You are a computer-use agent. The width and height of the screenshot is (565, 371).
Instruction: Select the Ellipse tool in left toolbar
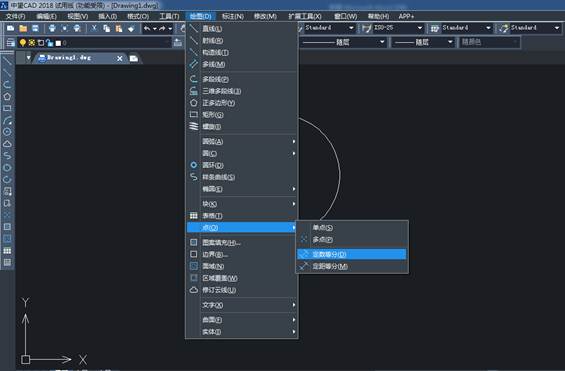[7, 167]
